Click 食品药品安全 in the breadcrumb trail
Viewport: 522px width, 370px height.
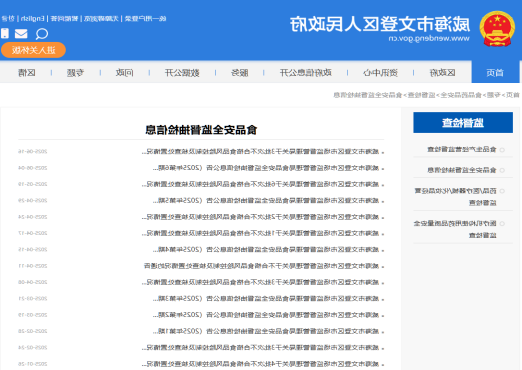(x=461, y=95)
